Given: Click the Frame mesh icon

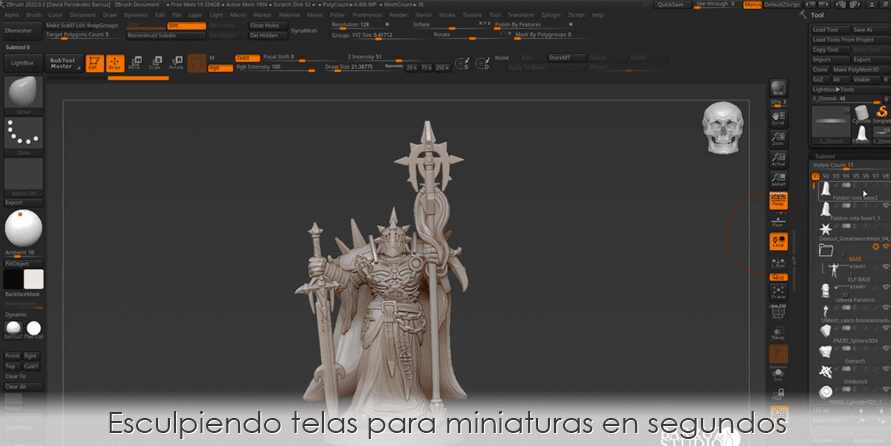Looking at the screenshot, I should pyautogui.click(x=778, y=292).
